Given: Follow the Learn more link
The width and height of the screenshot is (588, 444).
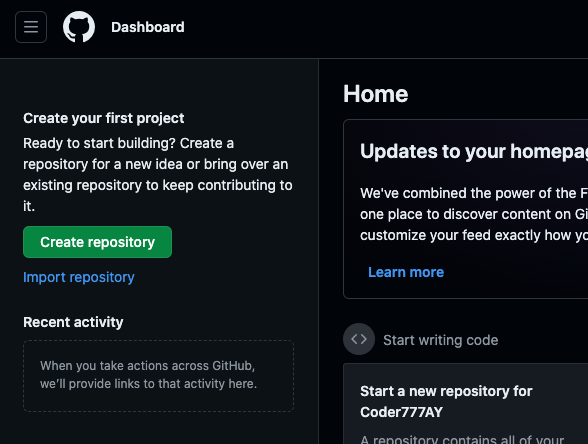Looking at the screenshot, I should (406, 272).
